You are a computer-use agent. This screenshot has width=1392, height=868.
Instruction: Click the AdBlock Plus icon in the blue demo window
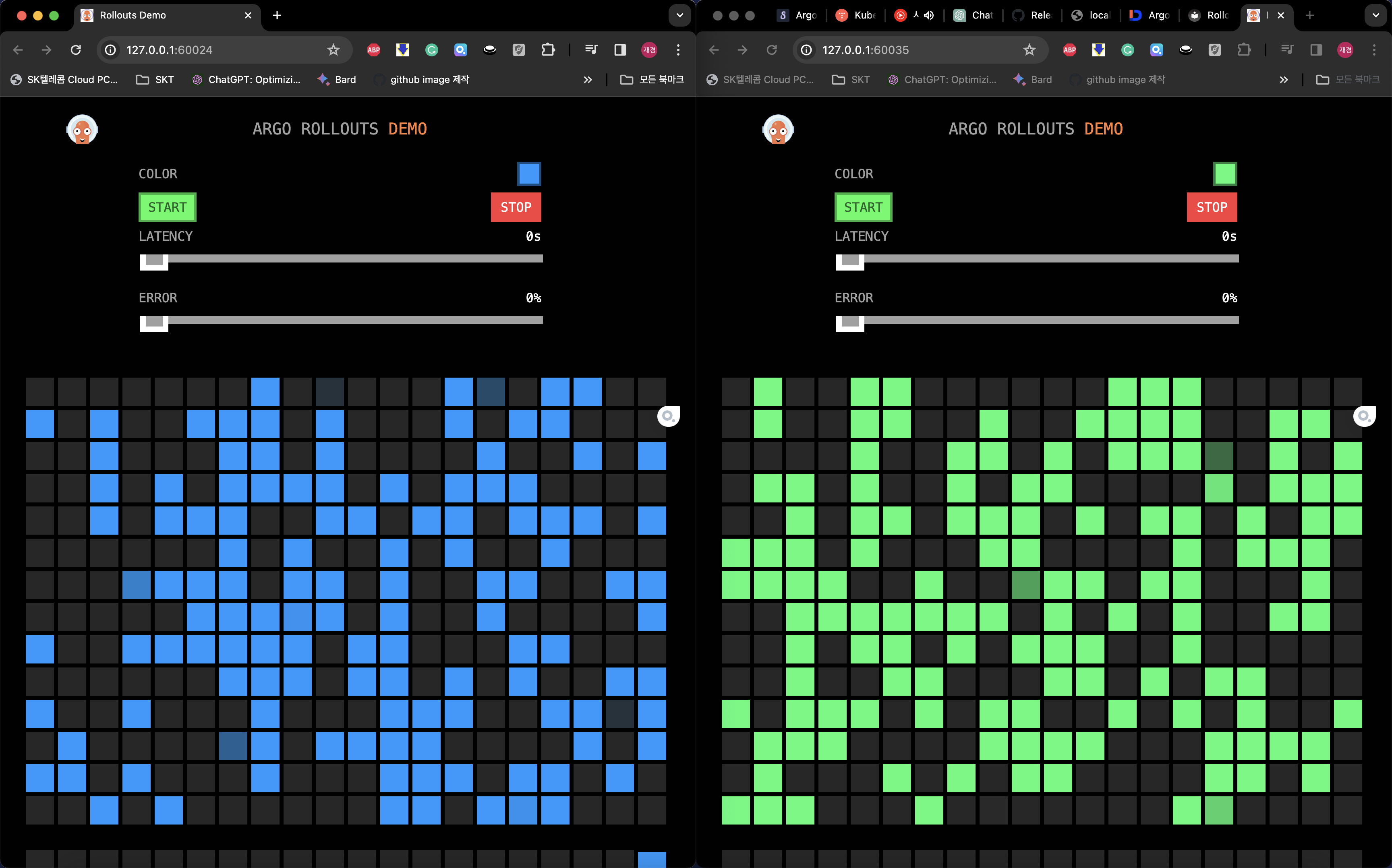click(x=374, y=50)
